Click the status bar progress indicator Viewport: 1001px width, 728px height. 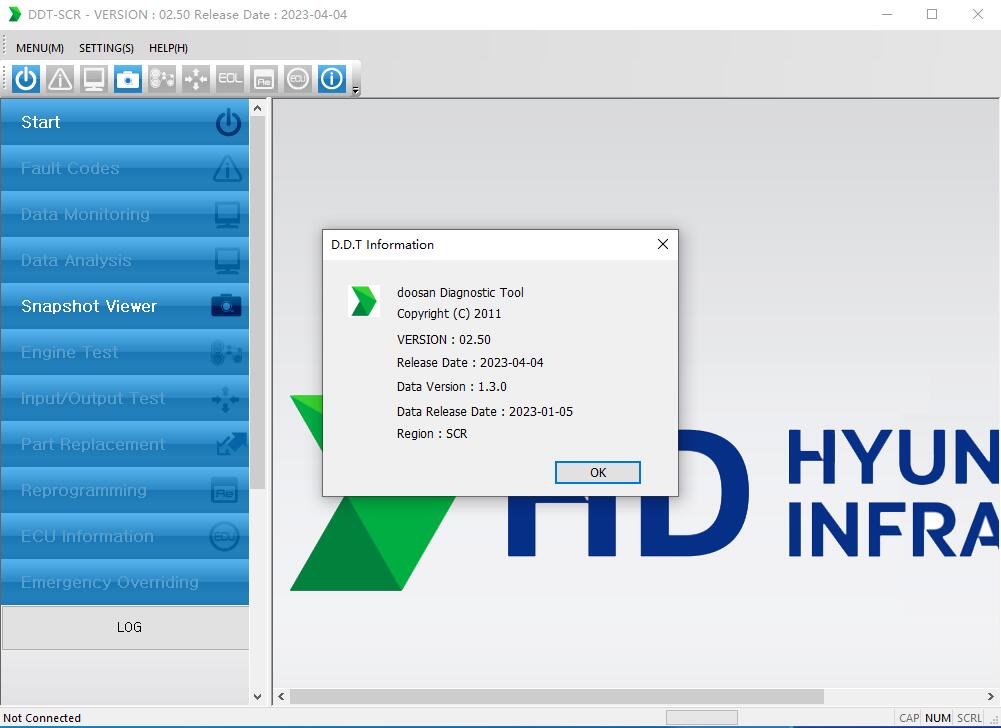pyautogui.click(x=702, y=718)
